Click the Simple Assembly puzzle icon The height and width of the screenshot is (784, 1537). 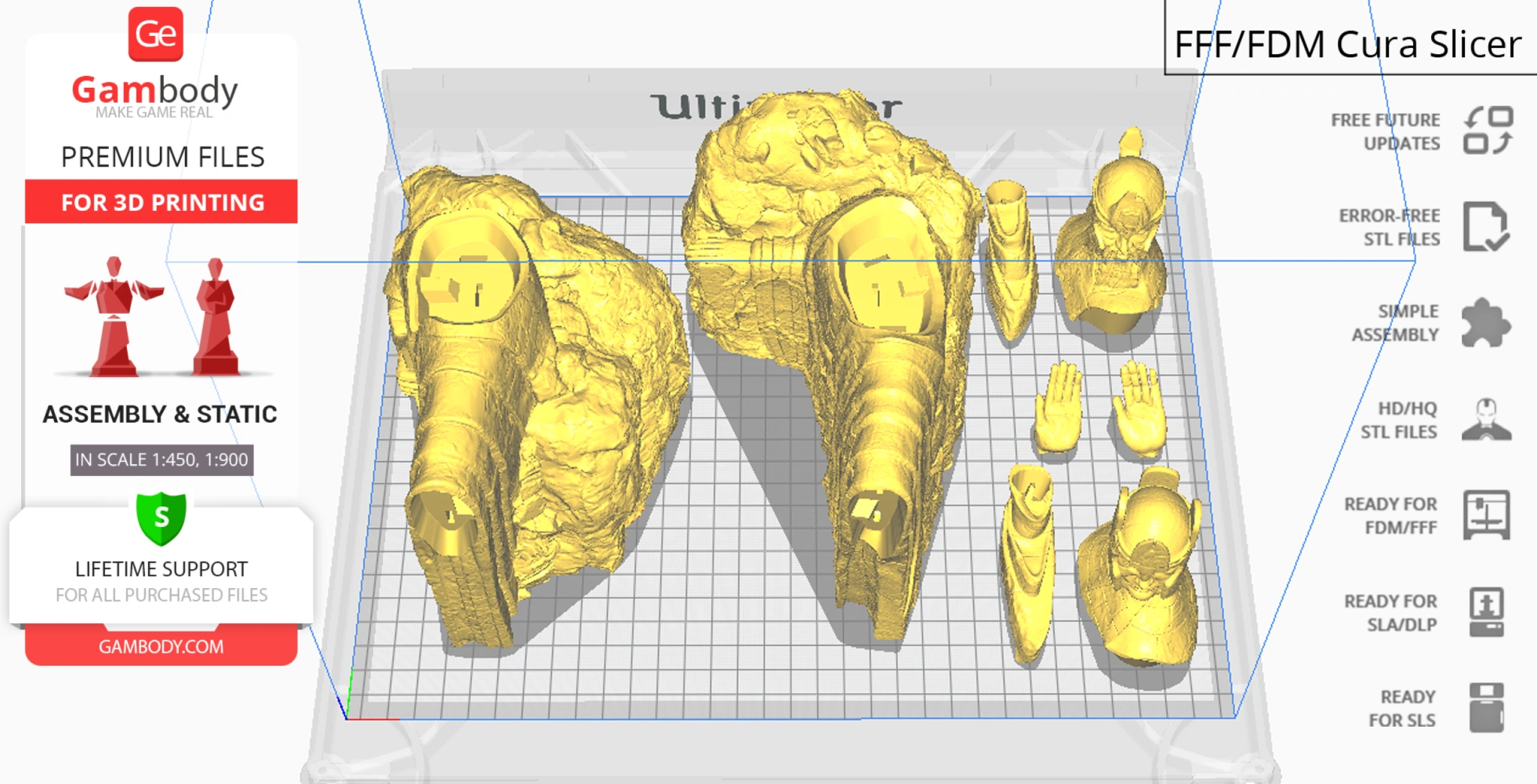coord(1487,321)
